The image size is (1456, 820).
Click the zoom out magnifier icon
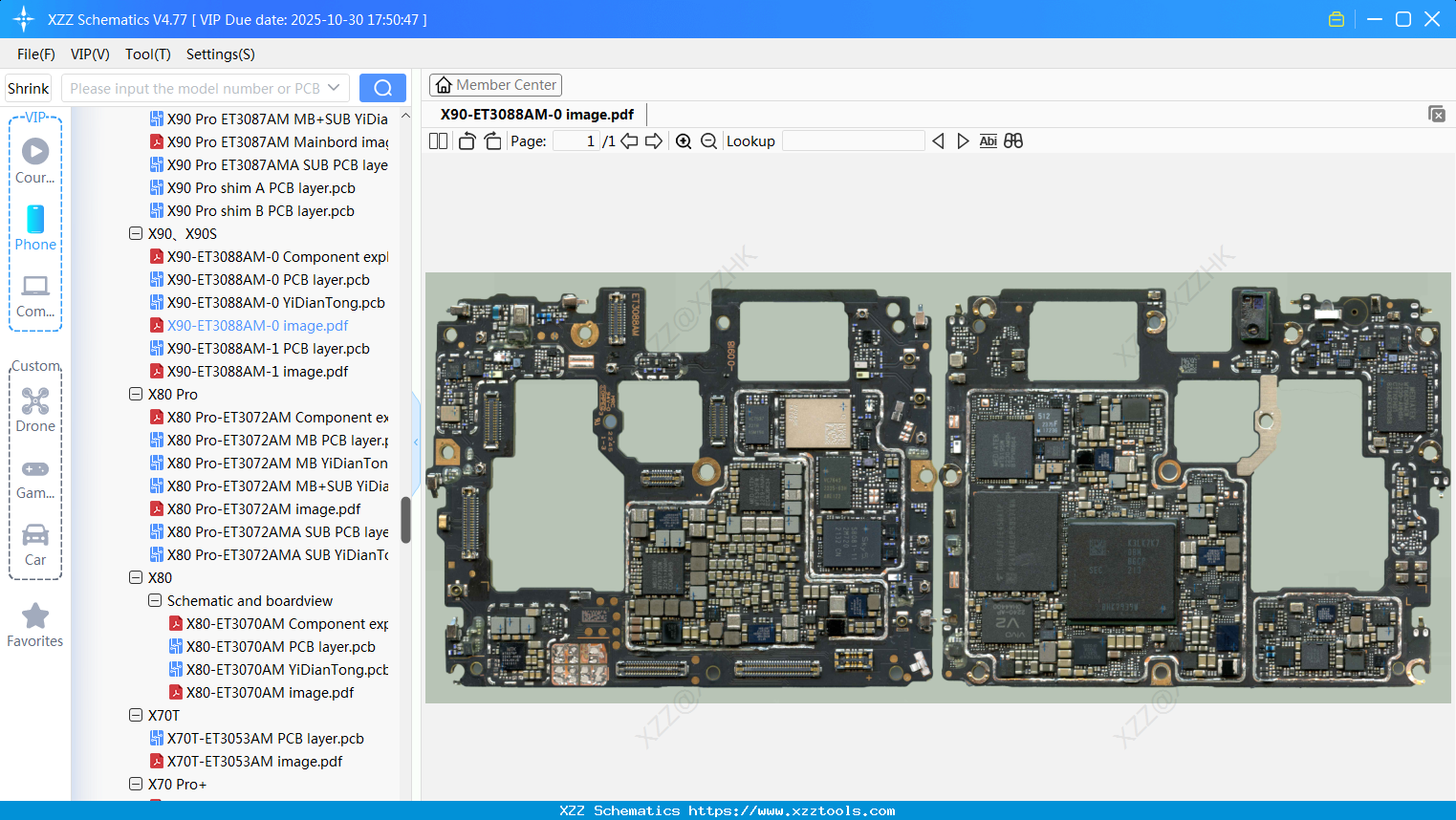pos(708,141)
